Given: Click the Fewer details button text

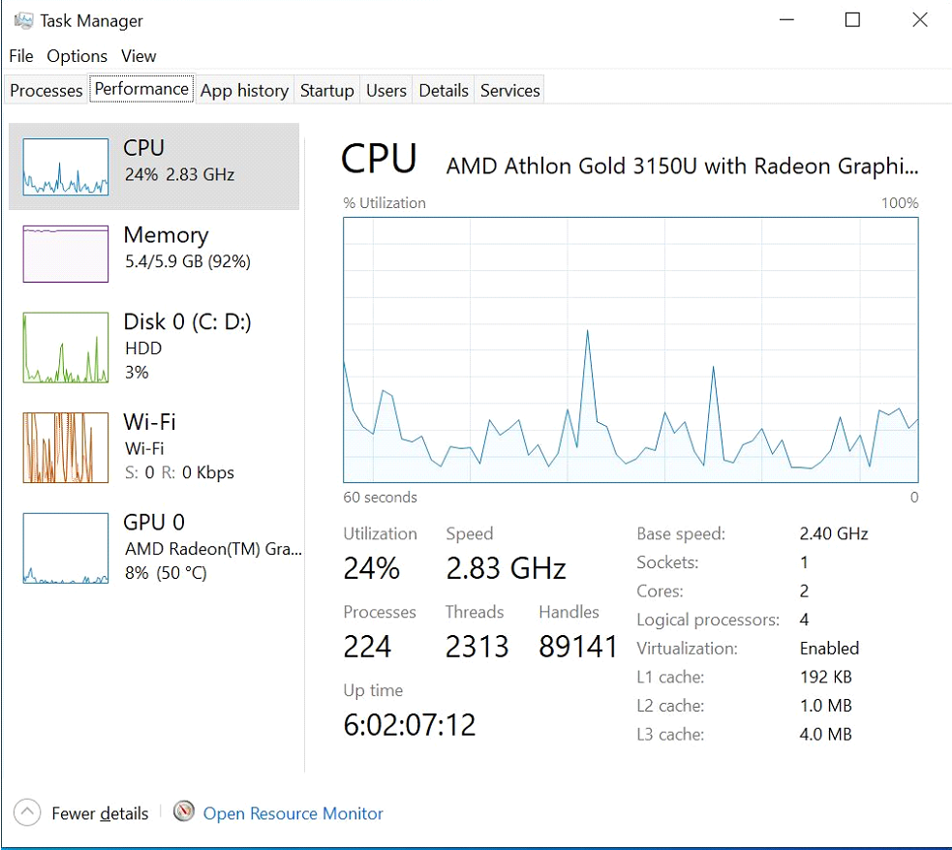Looking at the screenshot, I should click(x=100, y=814).
